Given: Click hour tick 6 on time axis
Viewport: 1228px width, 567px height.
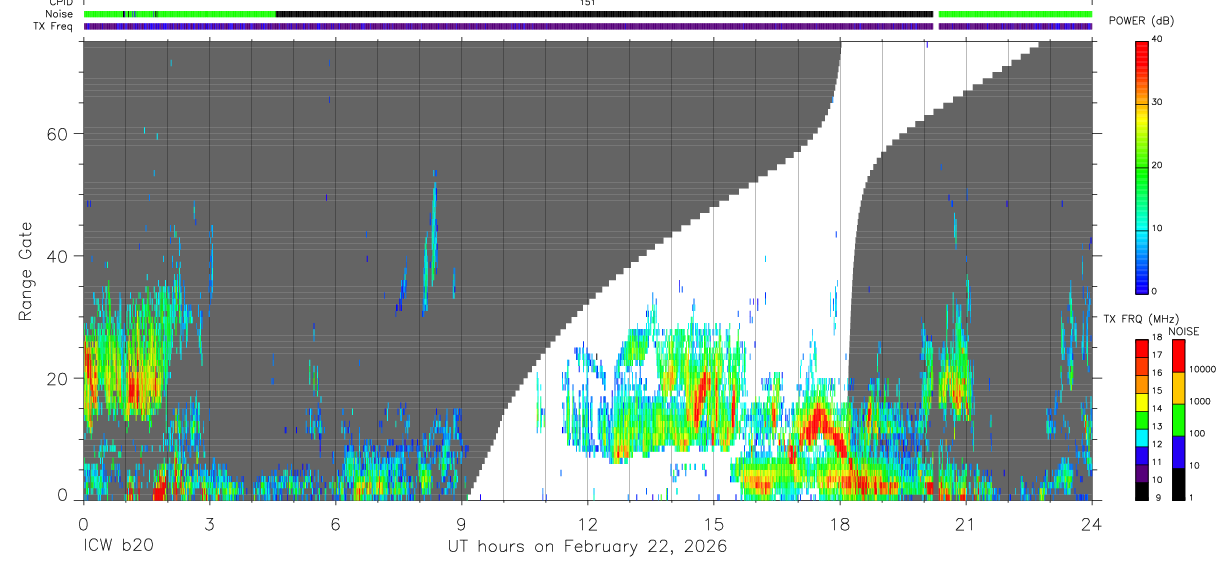Looking at the screenshot, I should [x=335, y=523].
